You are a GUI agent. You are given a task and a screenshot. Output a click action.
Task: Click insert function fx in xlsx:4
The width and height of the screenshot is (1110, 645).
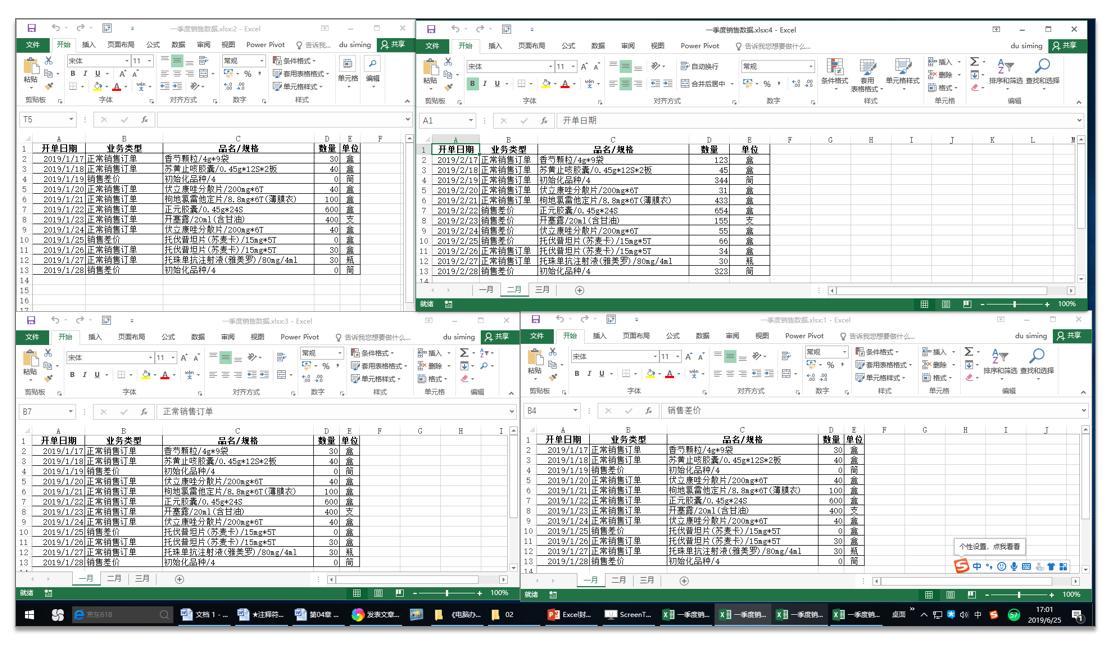click(x=544, y=120)
